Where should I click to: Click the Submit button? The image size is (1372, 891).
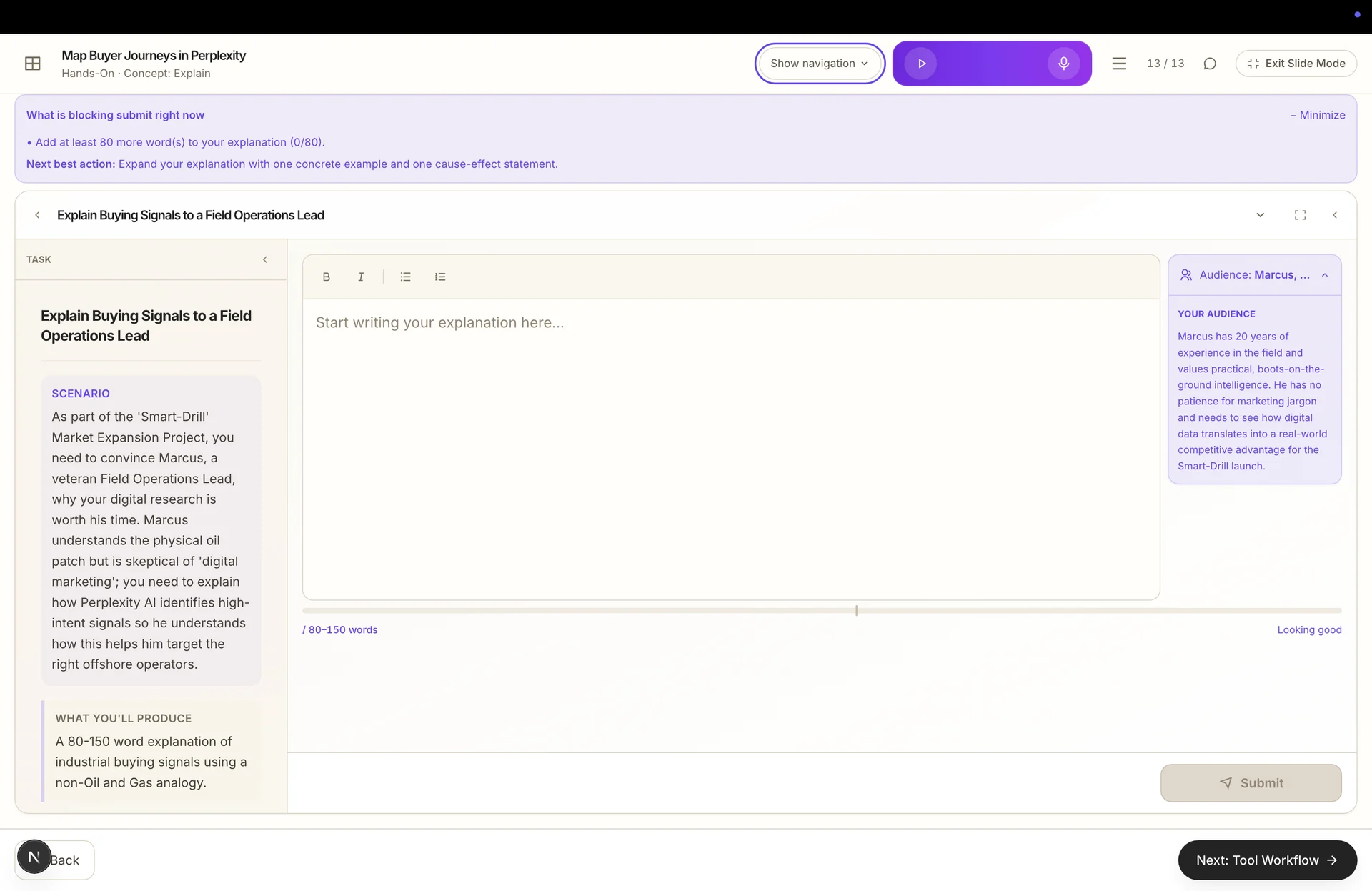1251,783
